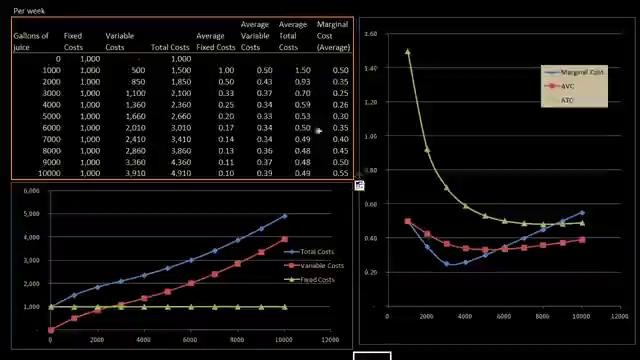The width and height of the screenshot is (640, 360).
Task: Click total cost cell showing 2,360
Action: click(x=181, y=105)
